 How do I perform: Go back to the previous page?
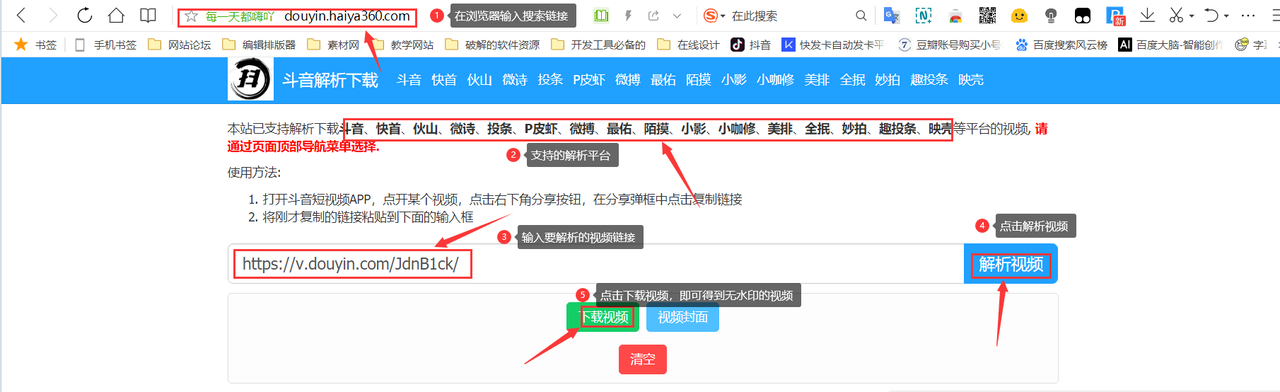(x=22, y=16)
